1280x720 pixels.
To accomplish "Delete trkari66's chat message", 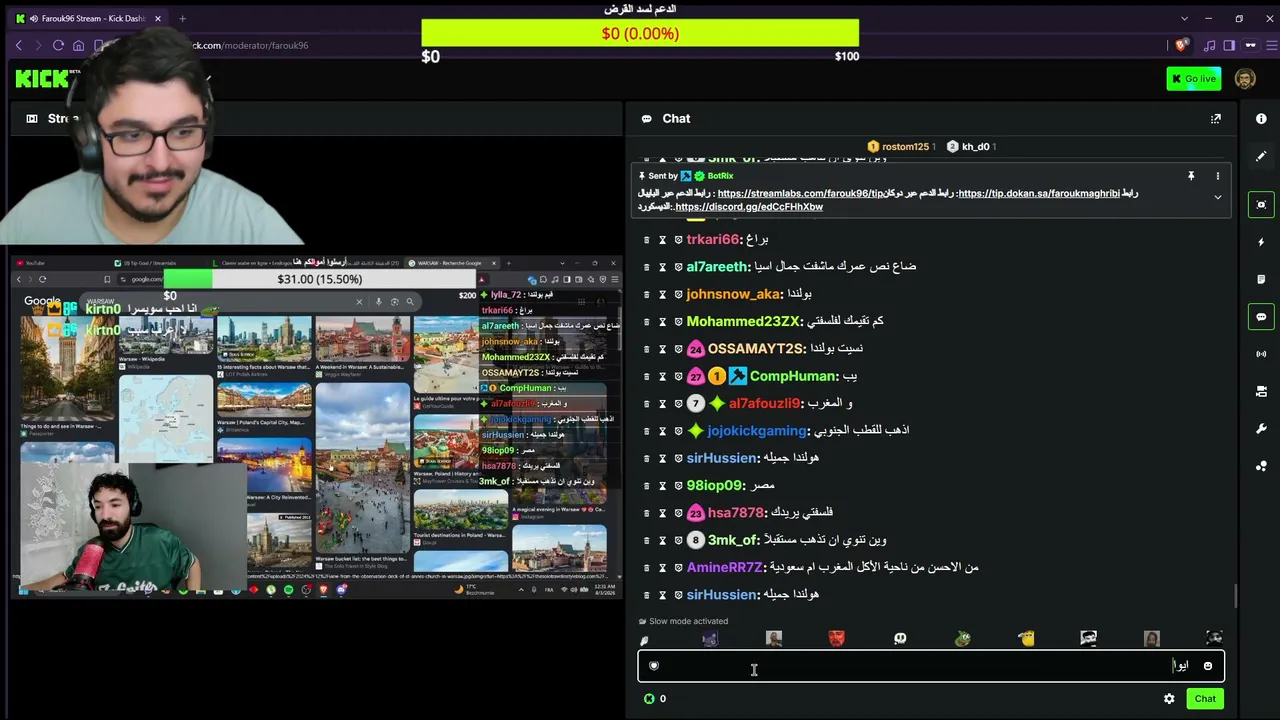I will coord(646,240).
